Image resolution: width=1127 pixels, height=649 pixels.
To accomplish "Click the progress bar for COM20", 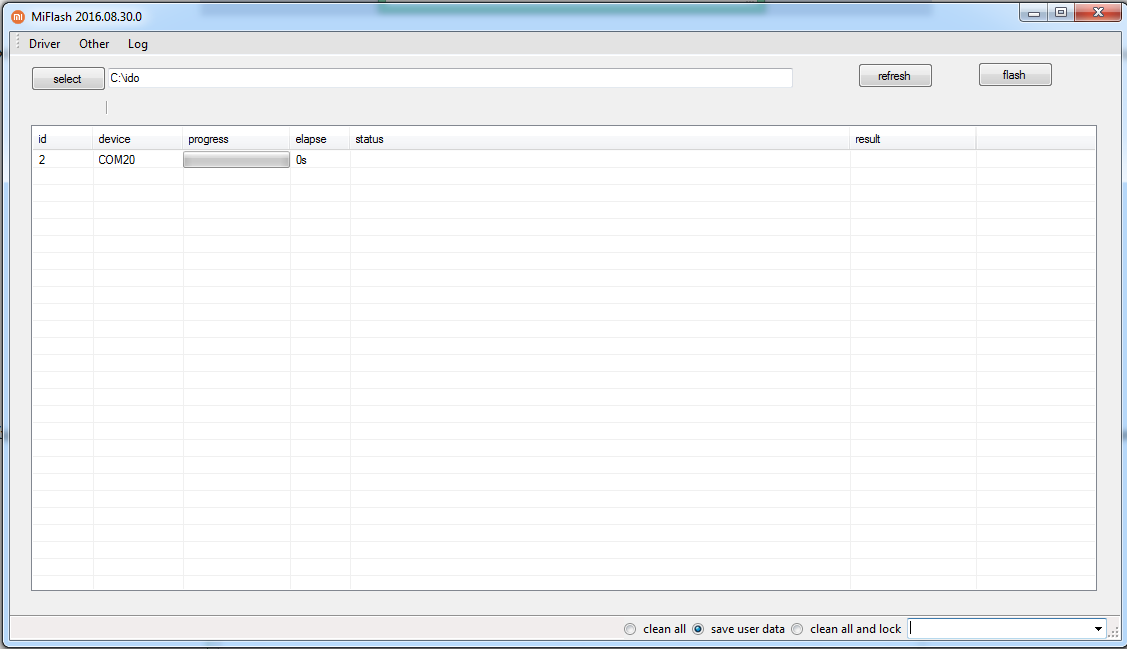I will coord(236,160).
